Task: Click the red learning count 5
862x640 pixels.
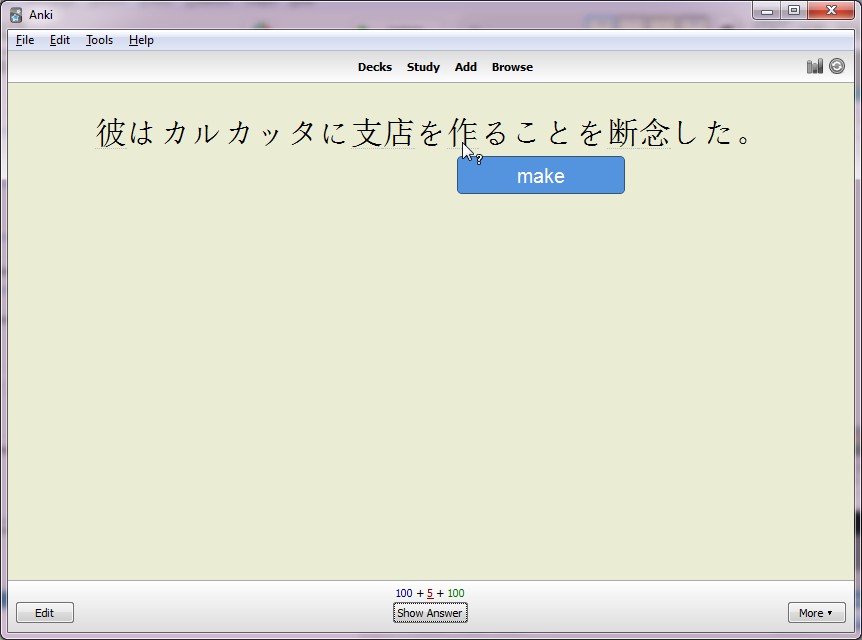Action: pyautogui.click(x=429, y=593)
